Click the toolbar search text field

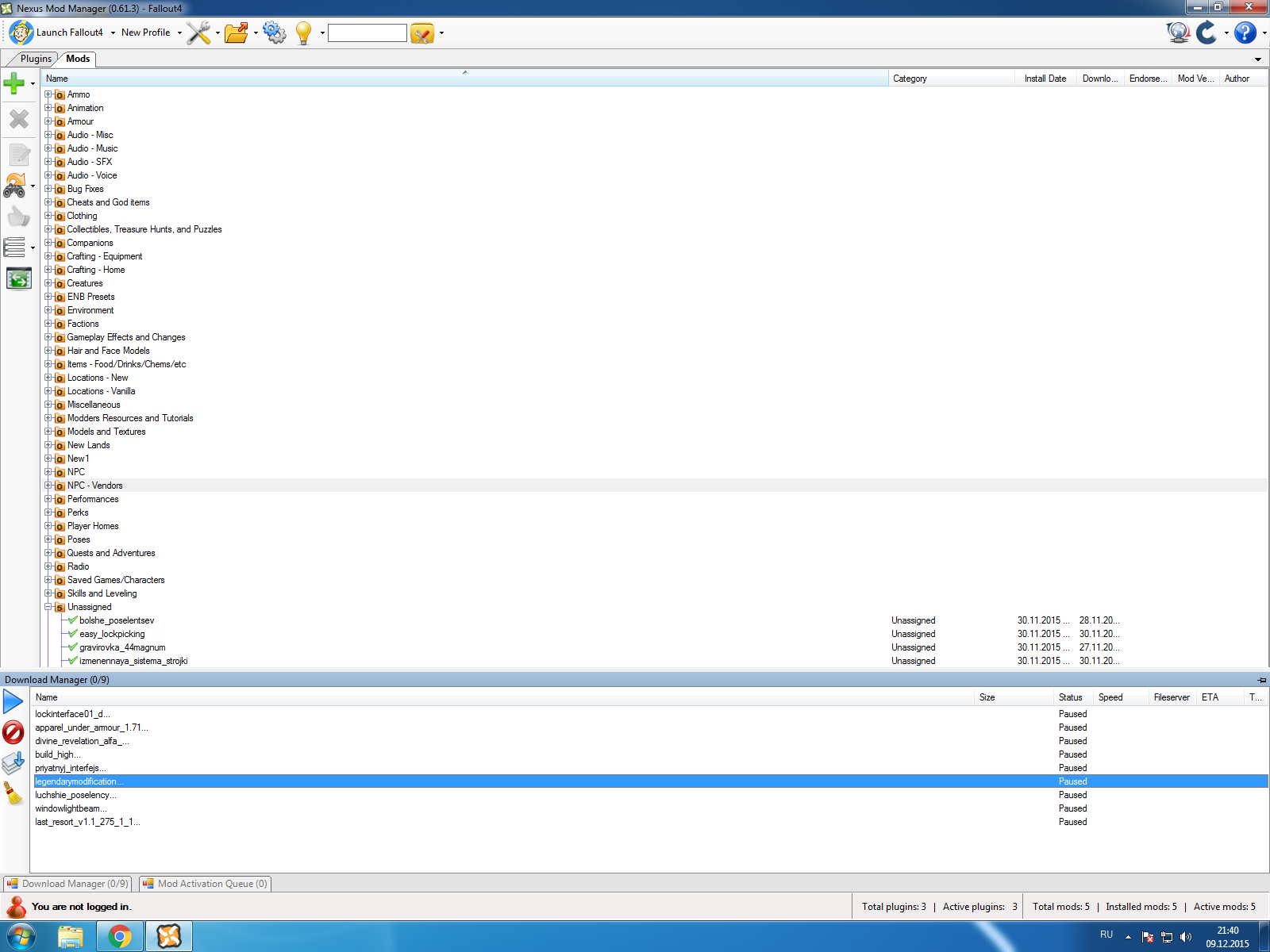coord(368,33)
